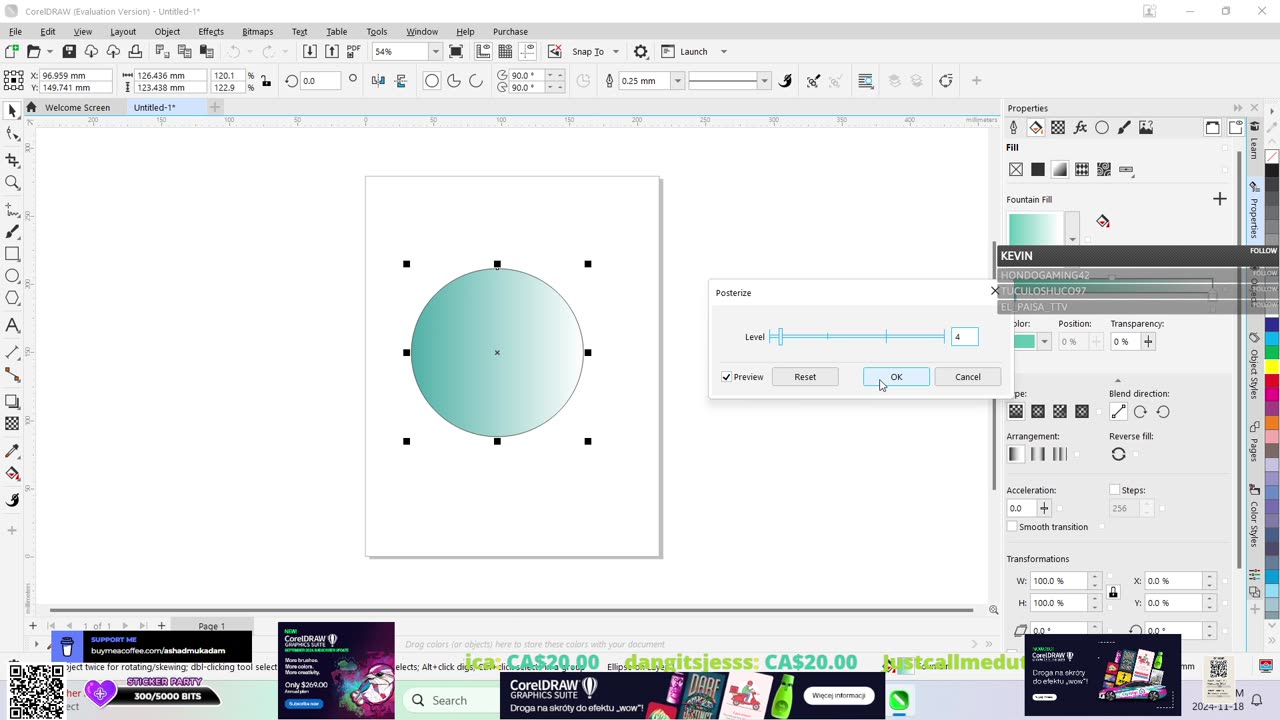The height and width of the screenshot is (720, 1280).
Task: Expand the Launch dropdown
Action: click(724, 52)
